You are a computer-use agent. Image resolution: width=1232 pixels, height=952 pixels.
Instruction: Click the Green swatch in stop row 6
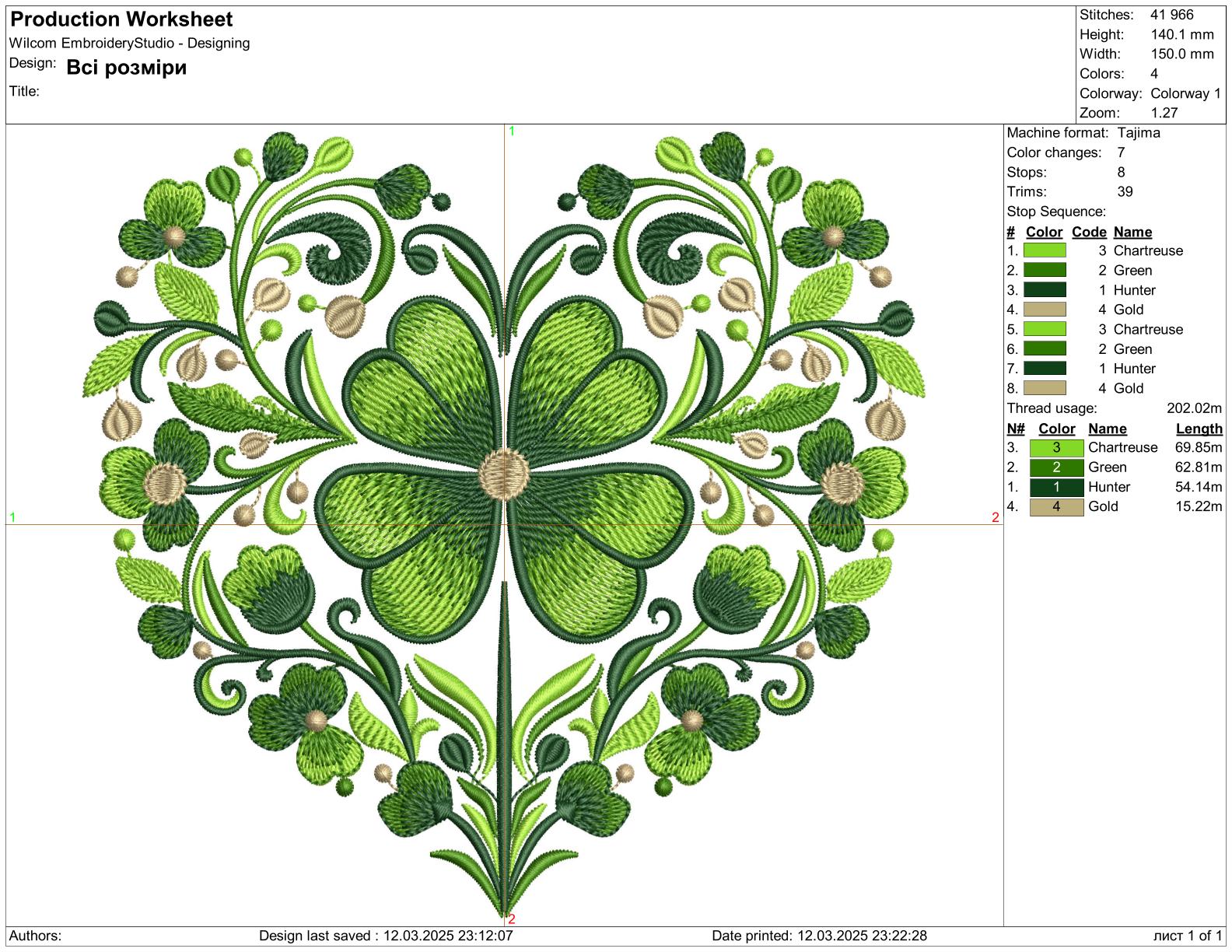point(1045,348)
